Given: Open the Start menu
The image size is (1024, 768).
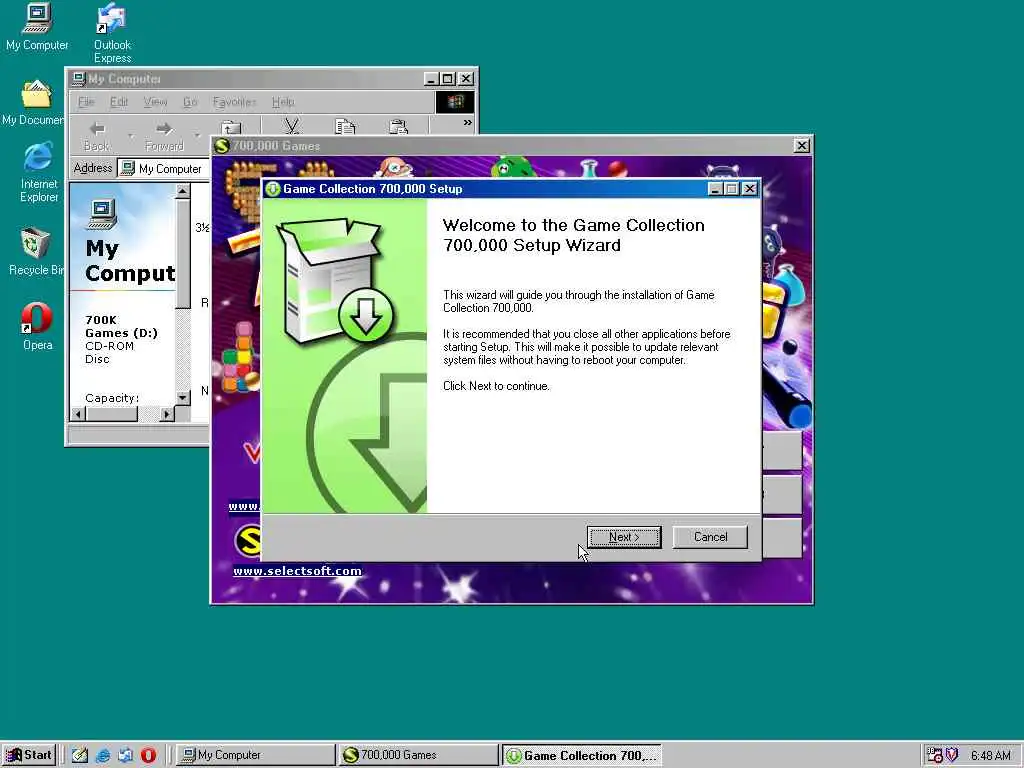Looking at the screenshot, I should tap(29, 755).
